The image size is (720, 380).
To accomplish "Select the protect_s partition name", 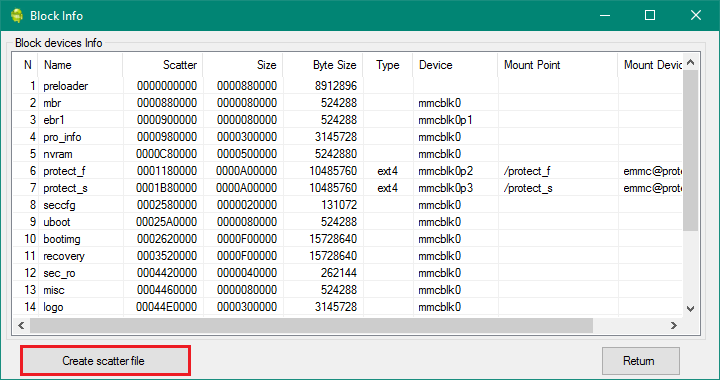I will tap(65, 188).
